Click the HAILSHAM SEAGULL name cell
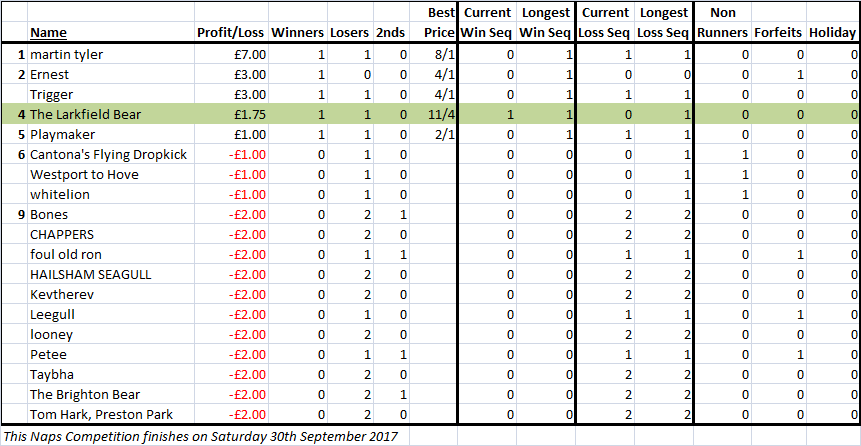The width and height of the screenshot is (861, 446). (x=110, y=275)
